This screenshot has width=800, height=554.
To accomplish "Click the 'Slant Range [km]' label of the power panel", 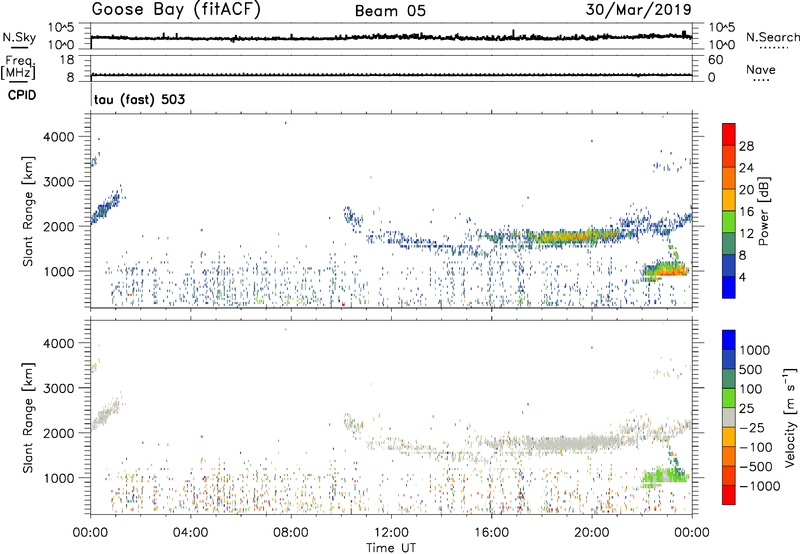I will point(28,211).
